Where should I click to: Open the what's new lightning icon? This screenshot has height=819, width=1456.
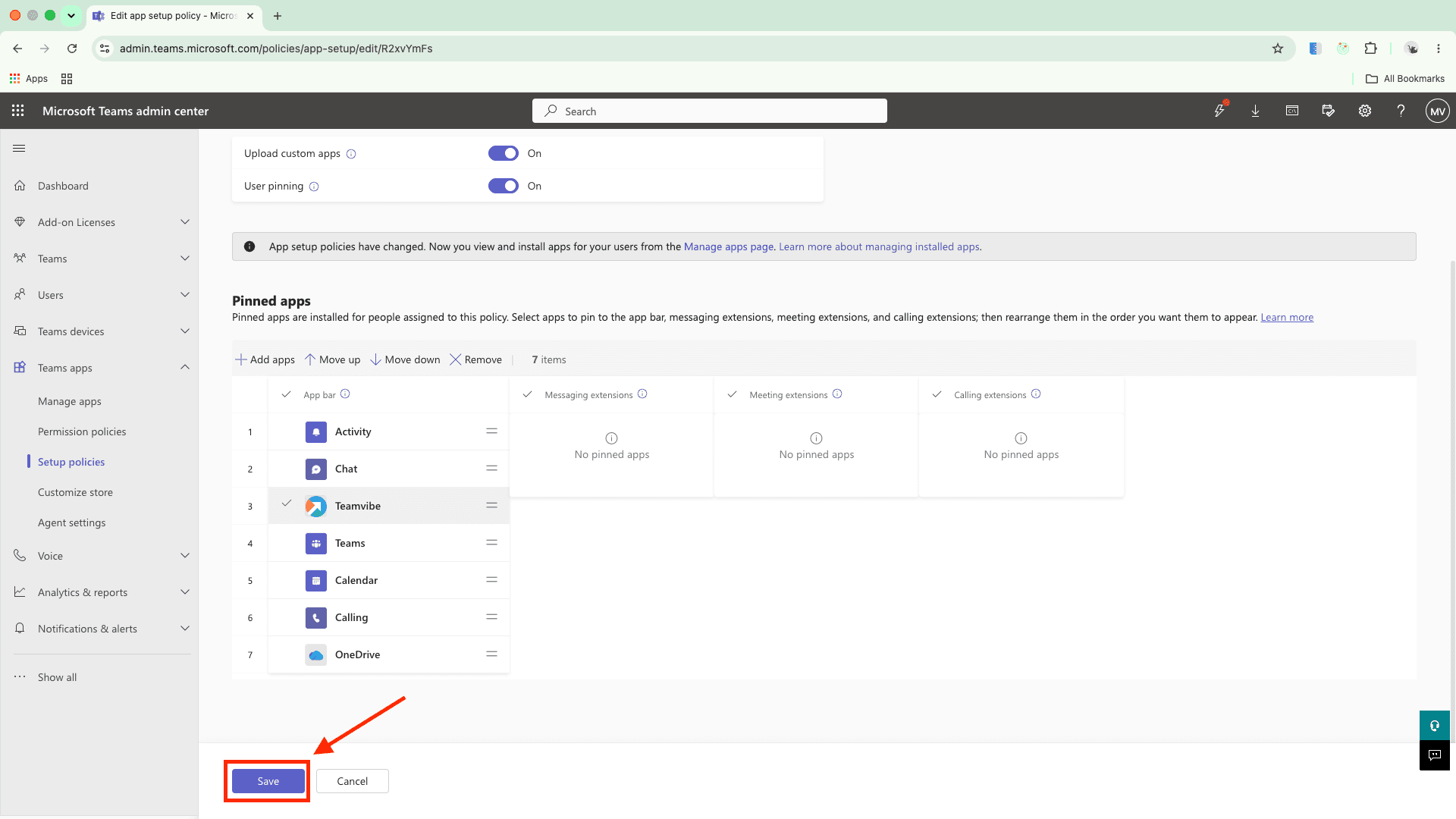click(x=1219, y=111)
